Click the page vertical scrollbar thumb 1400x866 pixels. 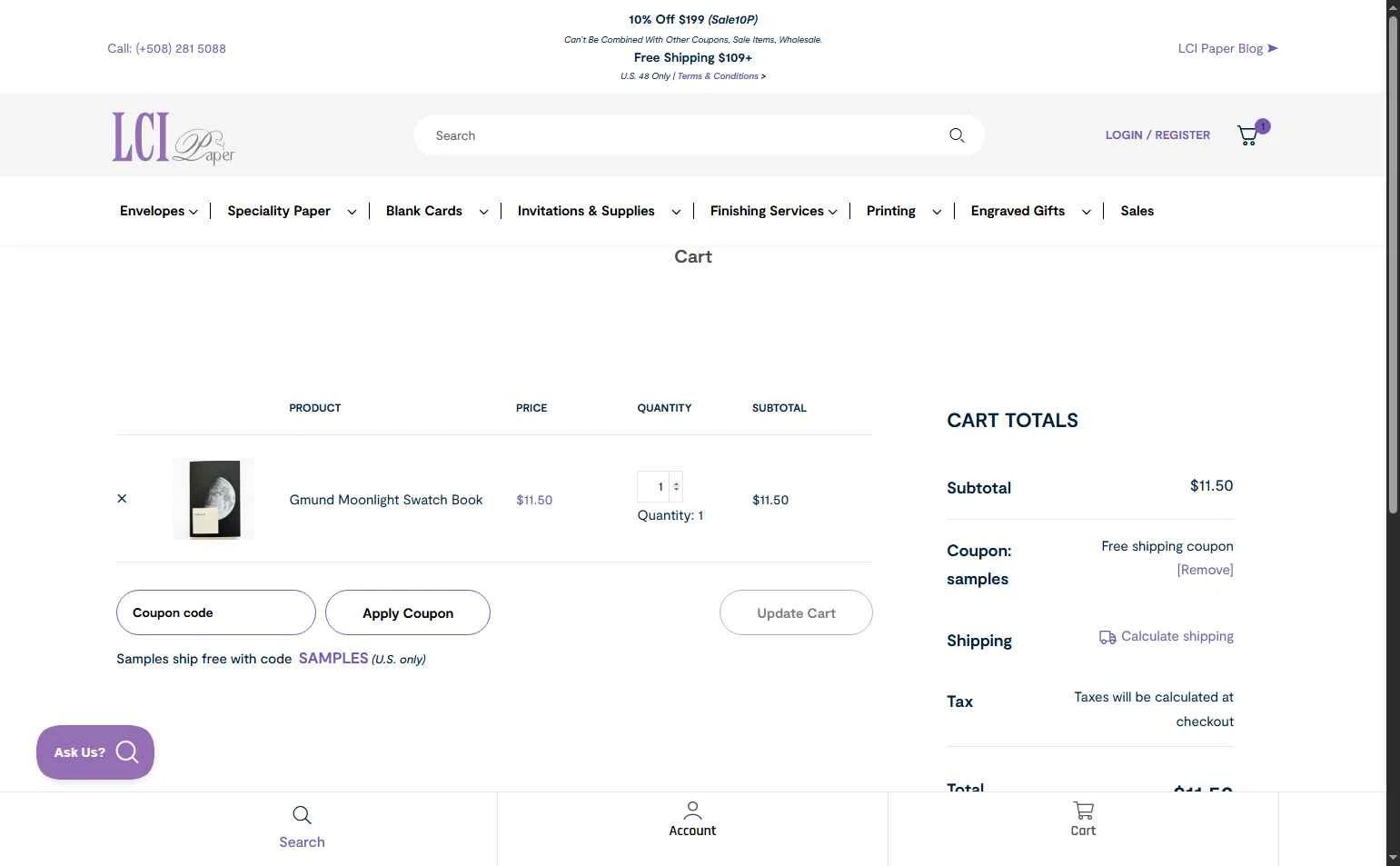pos(1393,264)
